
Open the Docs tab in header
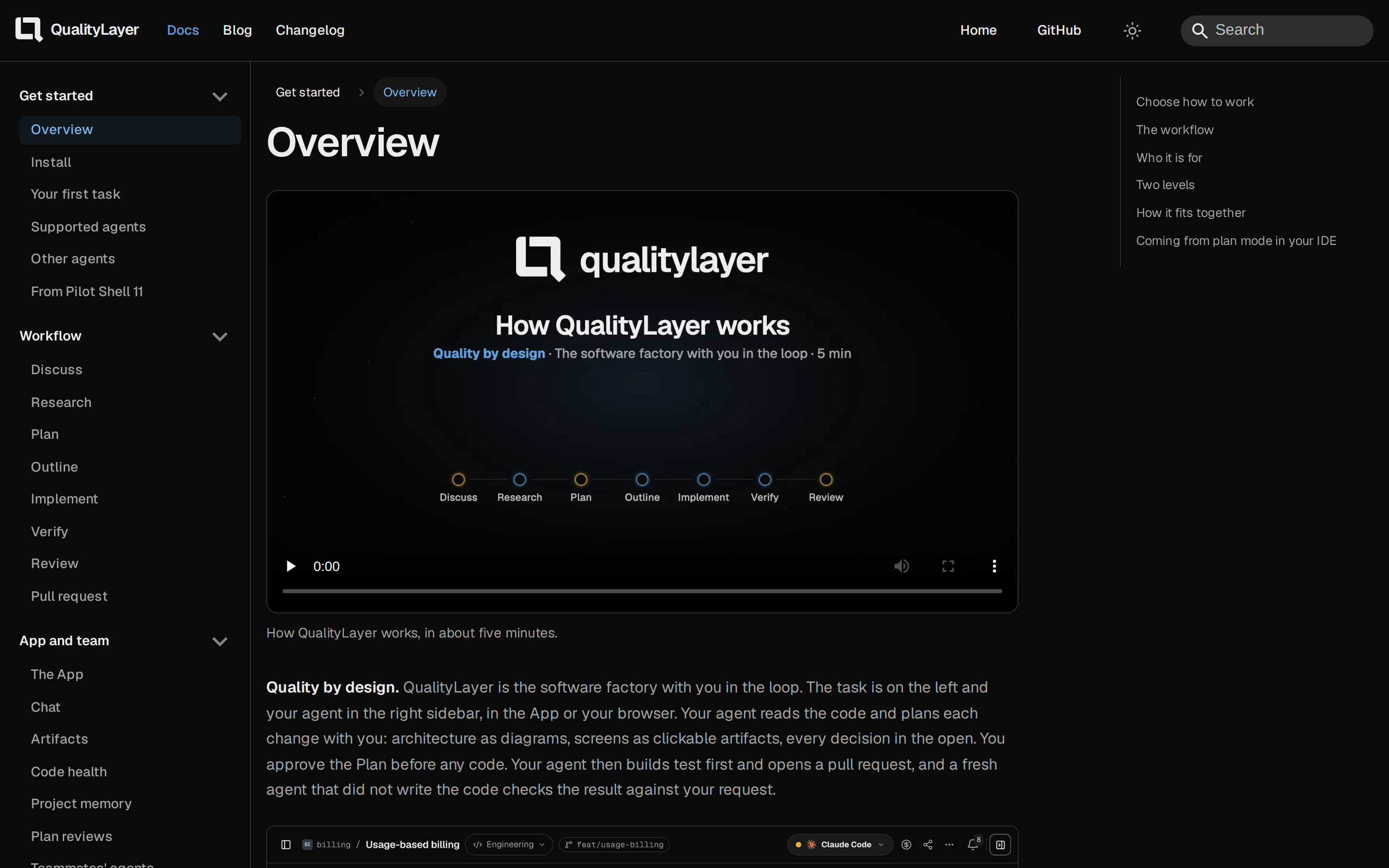[182, 30]
